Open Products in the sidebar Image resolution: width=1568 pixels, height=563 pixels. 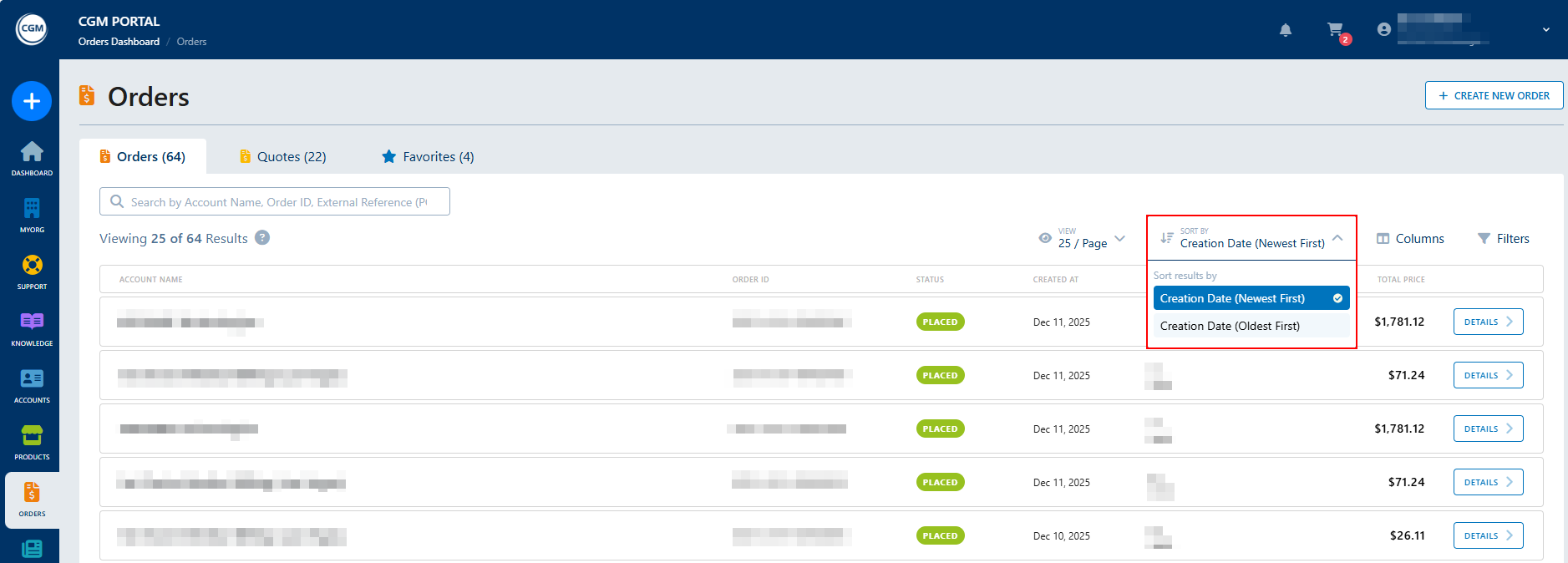tap(32, 441)
